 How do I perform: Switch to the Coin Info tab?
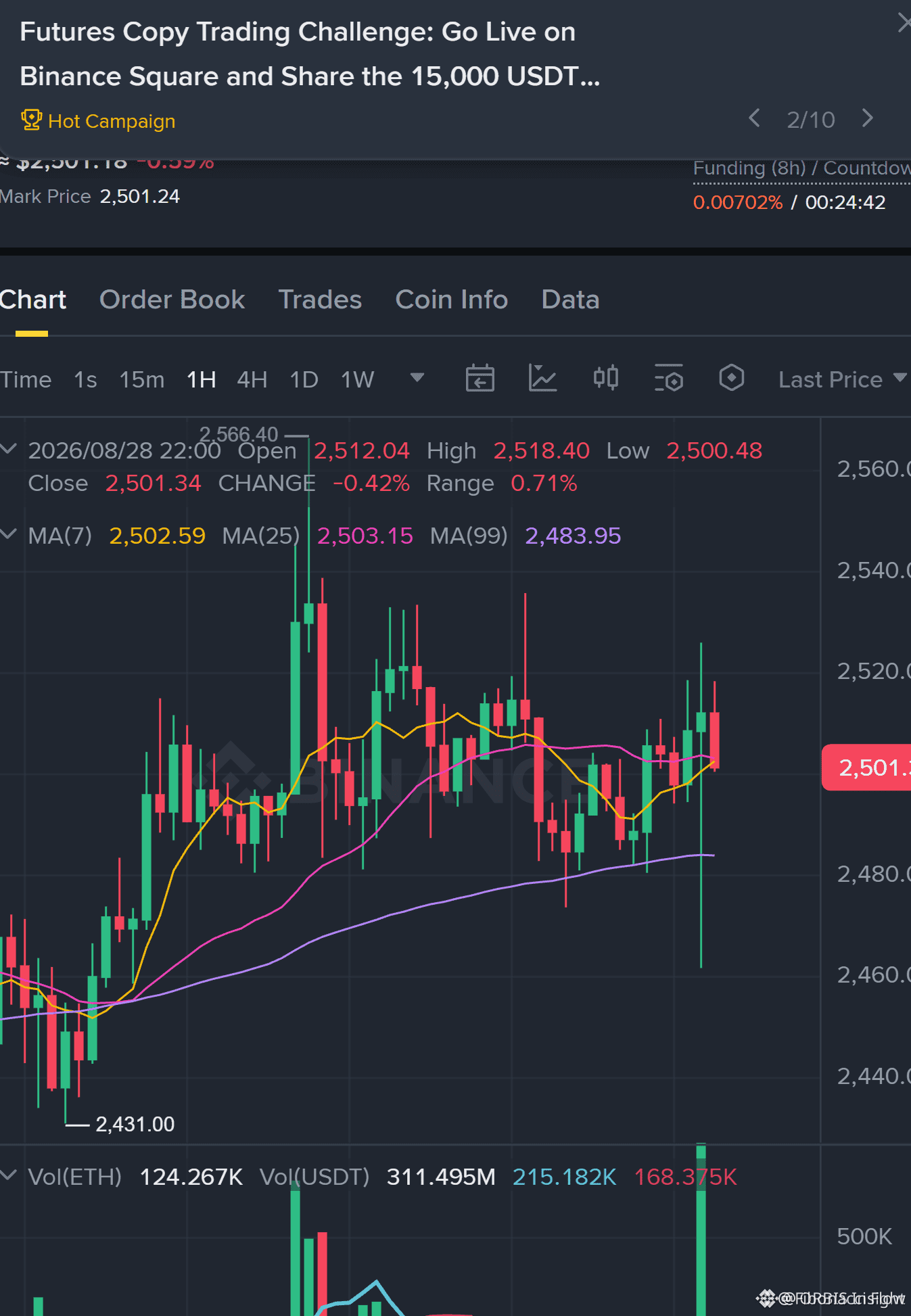click(x=452, y=300)
